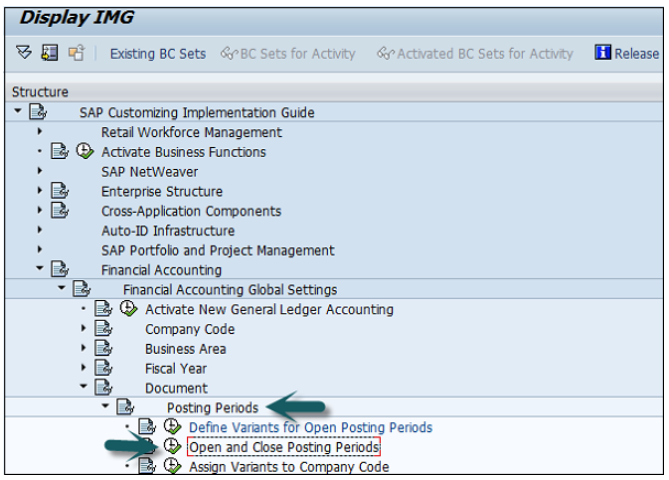Click BC Sets for Activity button
The width and height of the screenshot is (669, 480).
[289, 53]
